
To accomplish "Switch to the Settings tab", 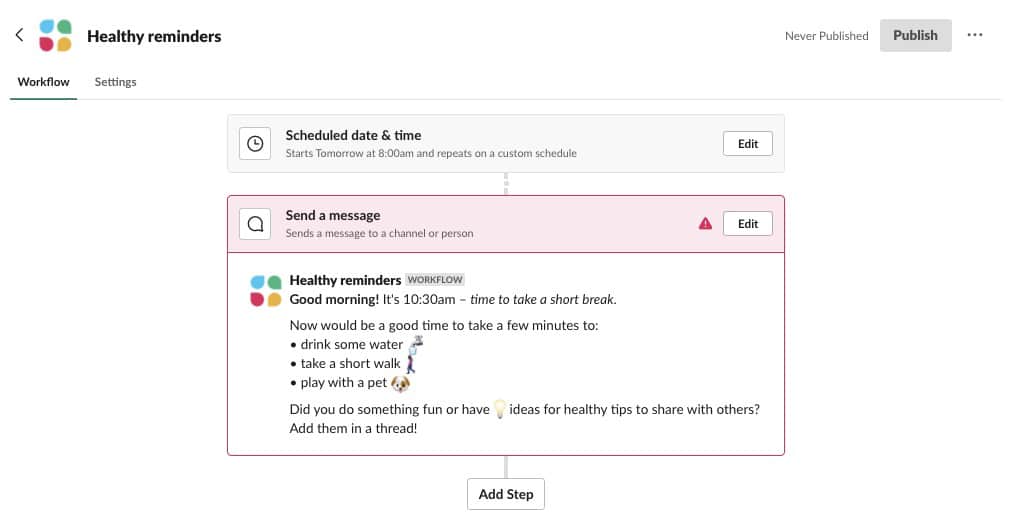I will click(x=115, y=82).
